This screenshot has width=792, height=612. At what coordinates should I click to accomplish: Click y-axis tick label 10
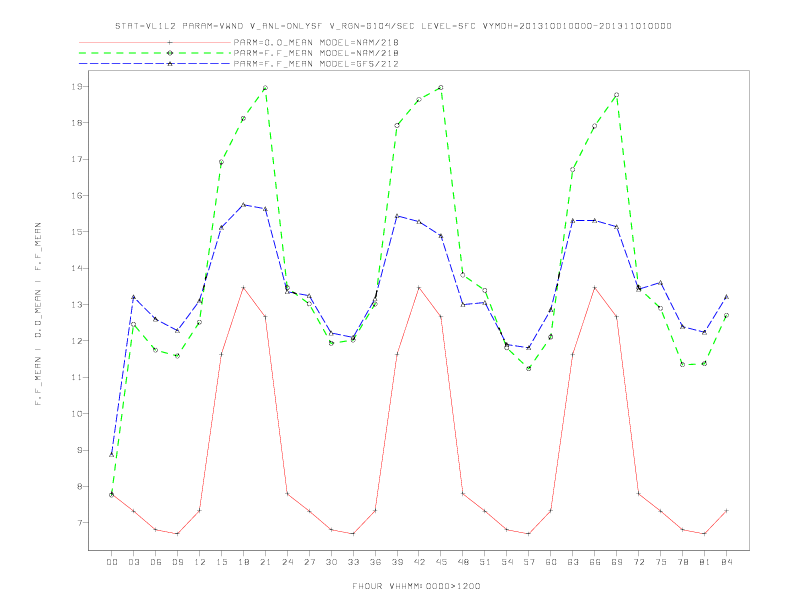[77, 414]
